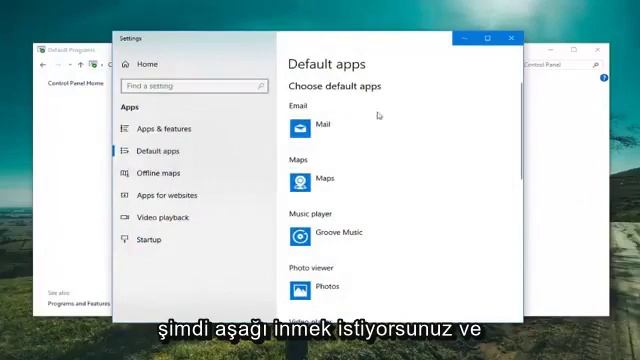Click the Settings vertical scrollbar
The height and width of the screenshot is (360, 640).
point(521,131)
